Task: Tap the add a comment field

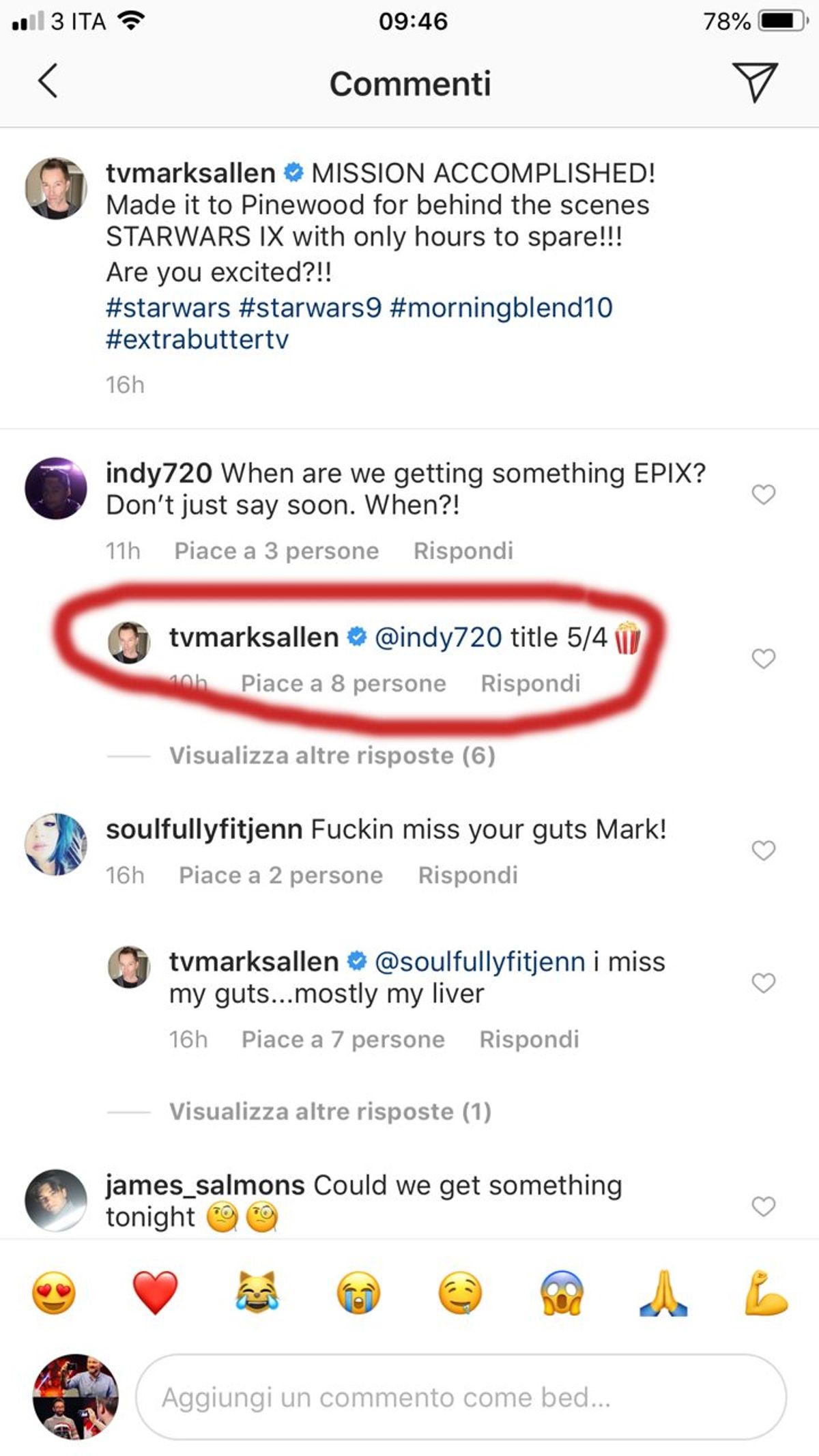Action: [461, 1397]
